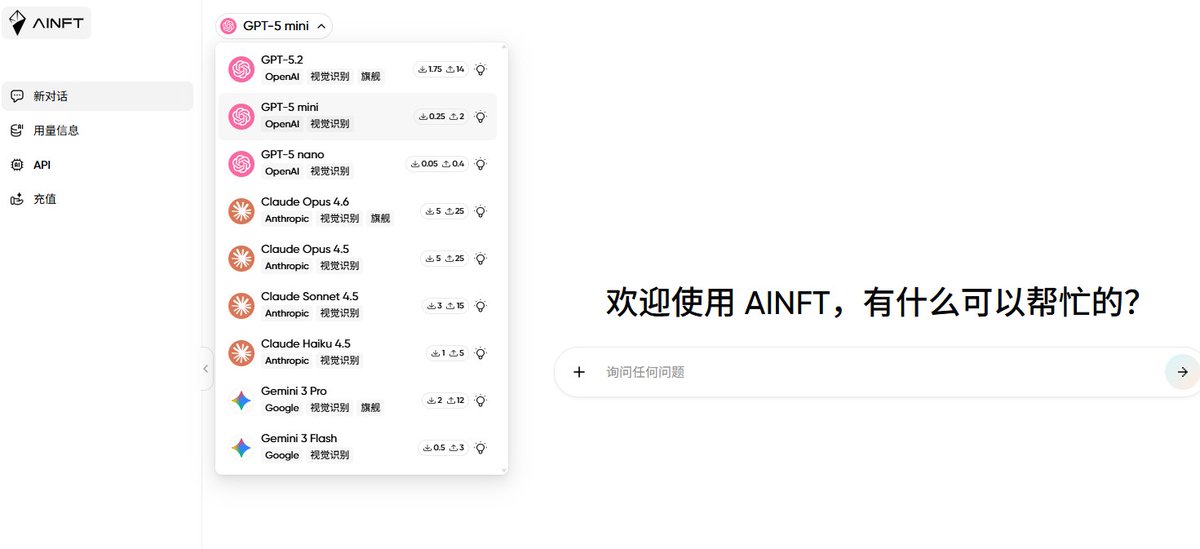Collapse the sidebar with the chevron handle
1200x549 pixels.
pos(206,368)
